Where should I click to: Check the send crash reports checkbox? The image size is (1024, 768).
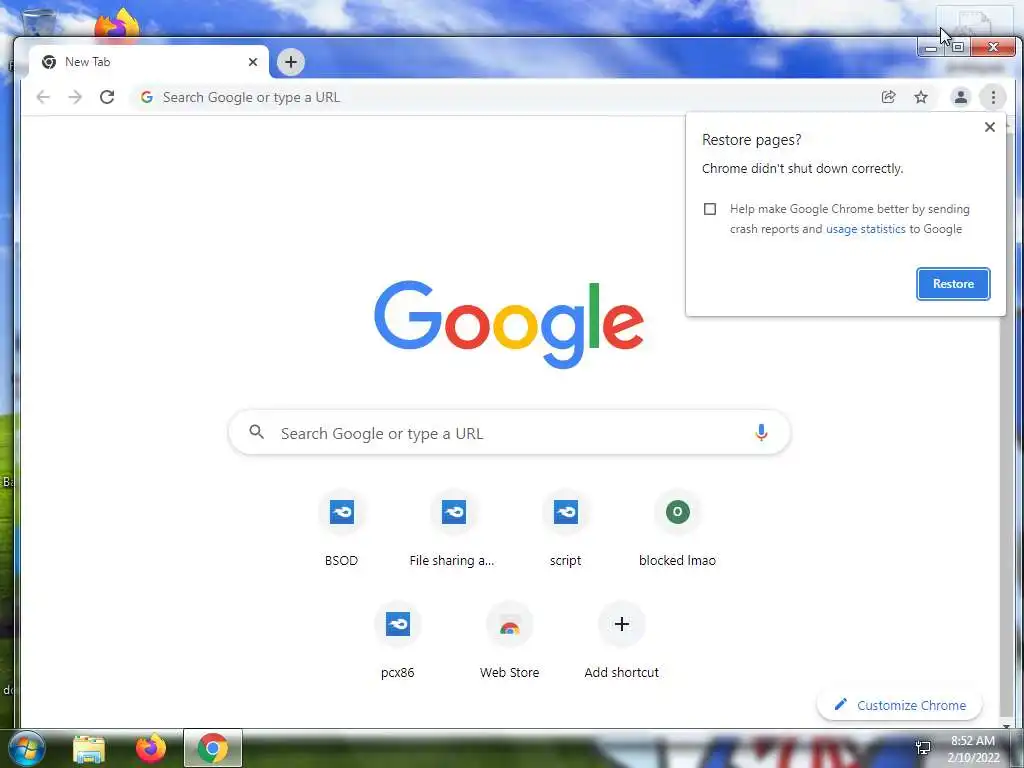(x=710, y=209)
